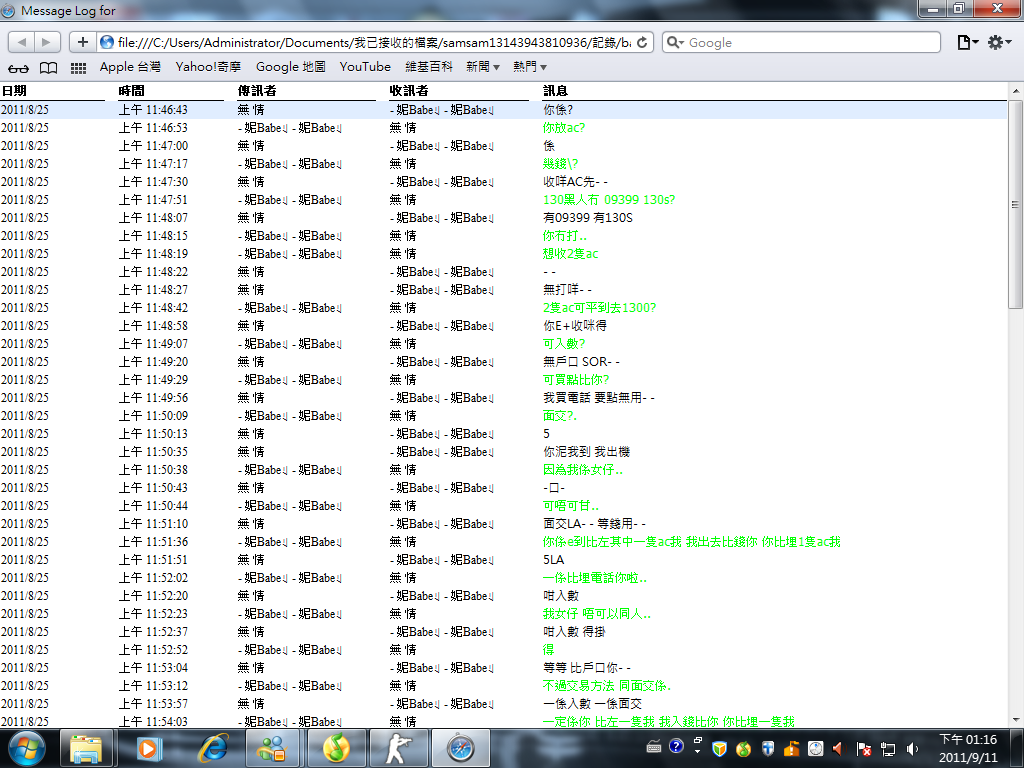Open the Yahoo!奇摩 bookmark
Viewport: 1024px width, 768px height.
(208, 67)
